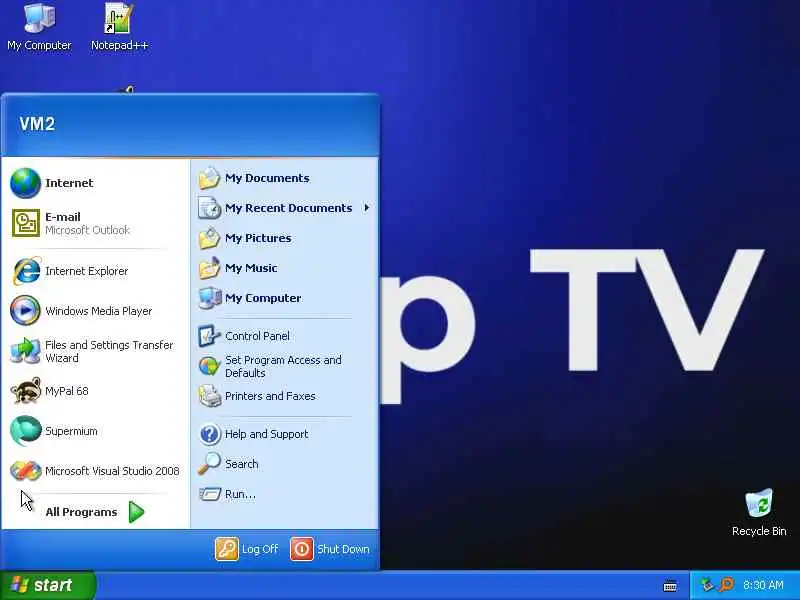800x600 pixels.
Task: Click the 8:30 AM taskbar clock
Action: [763, 585]
